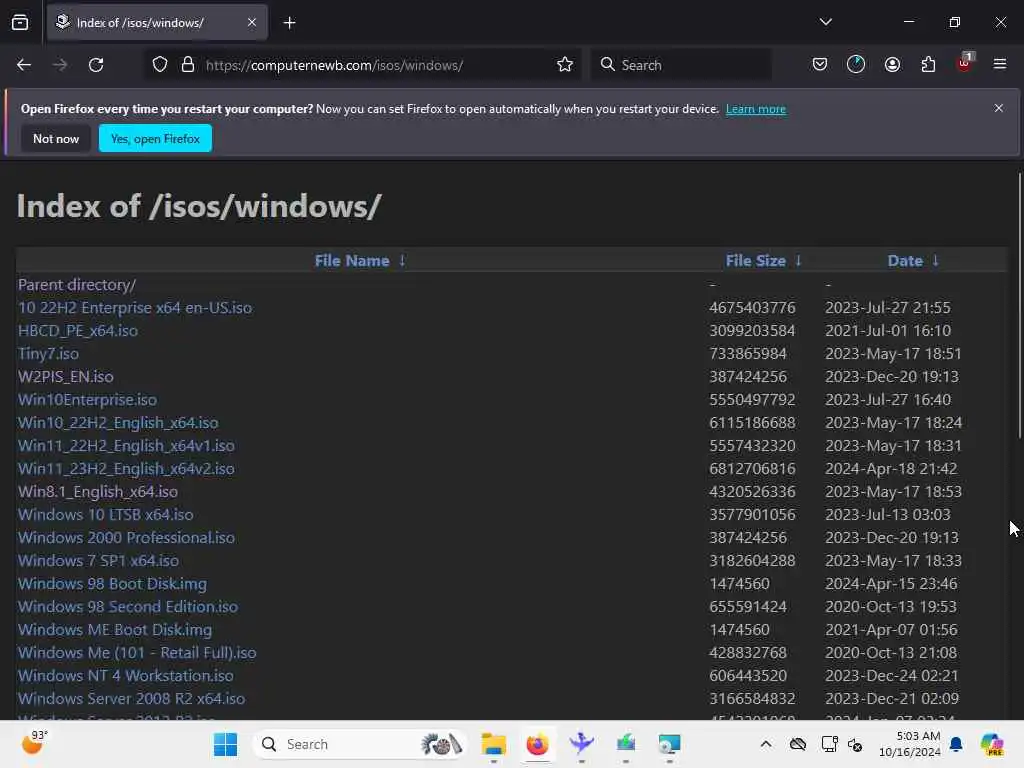Open Parent directory/ link
Screen dimensions: 1024x768
tap(76, 285)
